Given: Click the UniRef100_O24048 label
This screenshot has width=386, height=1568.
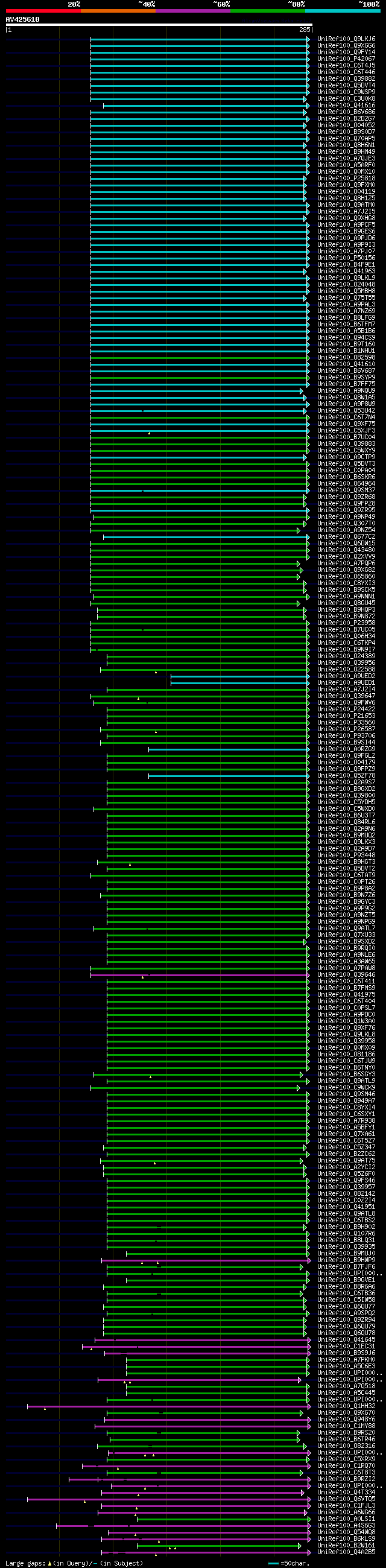Looking at the screenshot, I should point(346,285).
